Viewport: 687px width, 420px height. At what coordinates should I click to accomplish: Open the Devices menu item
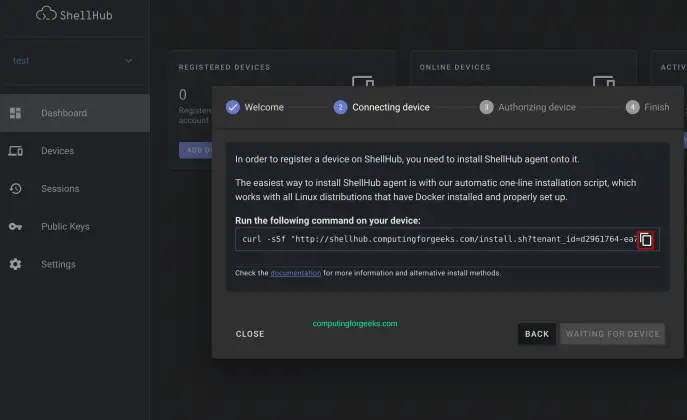click(x=57, y=151)
